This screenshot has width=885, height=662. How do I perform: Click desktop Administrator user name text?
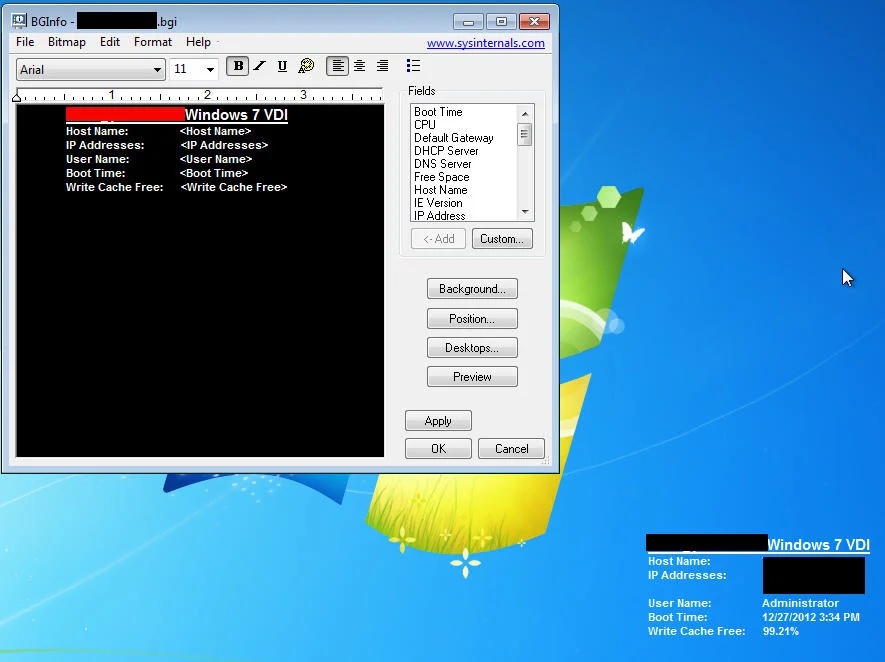pyautogui.click(x=800, y=603)
